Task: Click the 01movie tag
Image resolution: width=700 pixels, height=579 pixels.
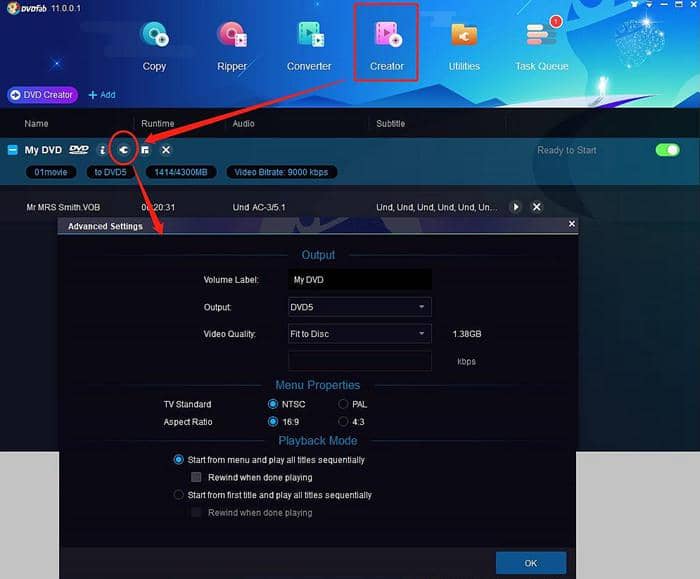Action: point(51,172)
